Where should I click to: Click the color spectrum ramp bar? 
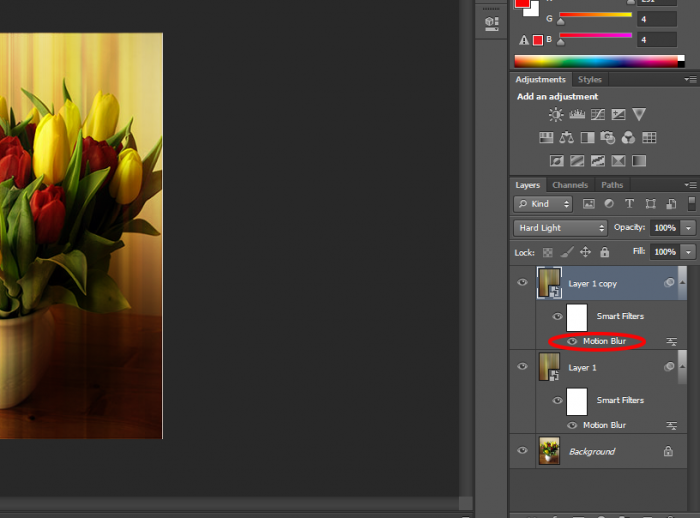pos(598,61)
